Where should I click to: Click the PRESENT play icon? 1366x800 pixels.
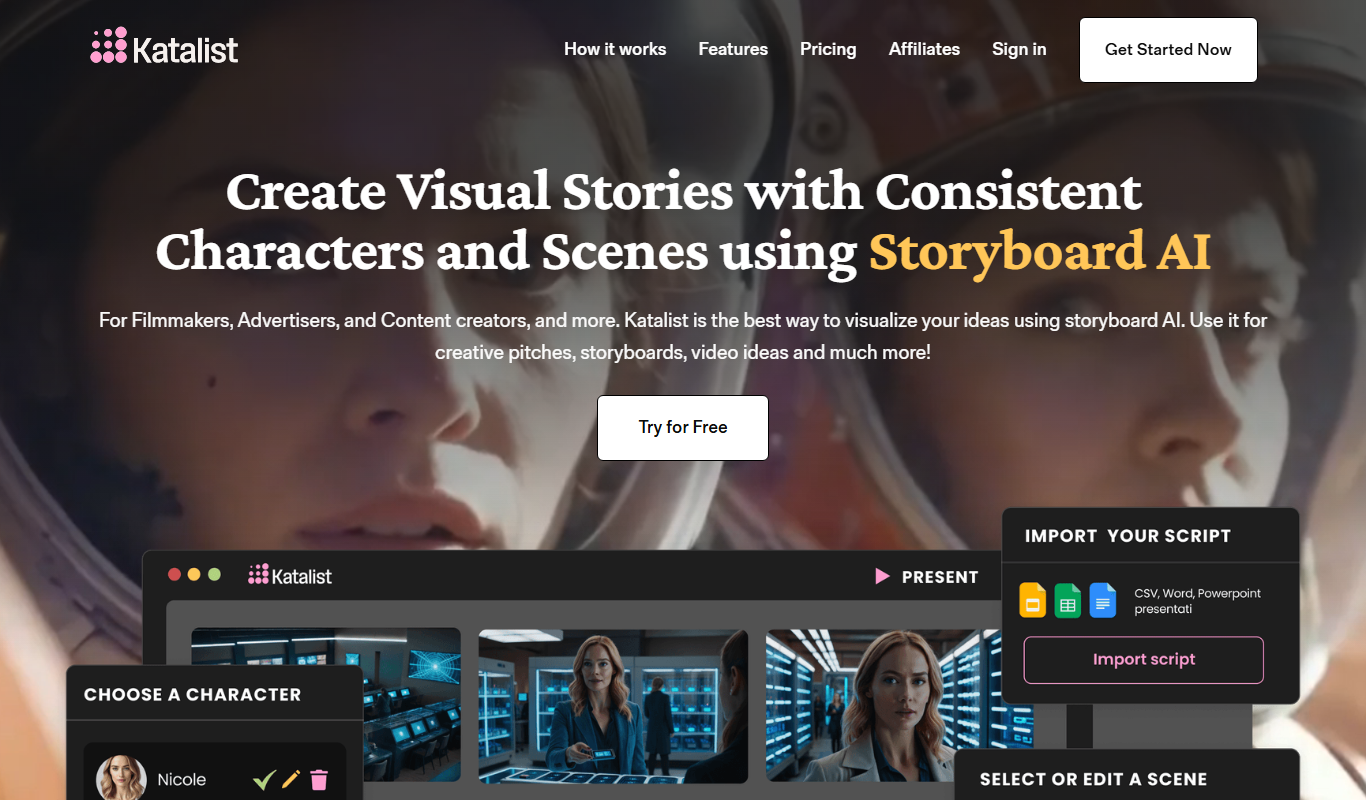[x=882, y=577]
